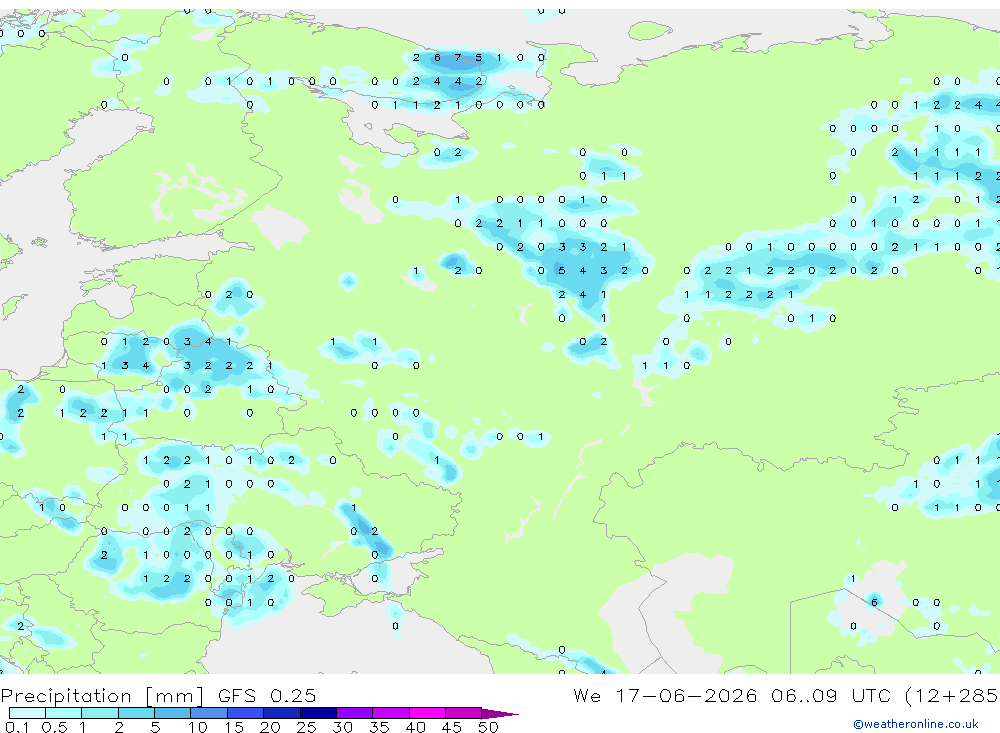Click the '15' legend scale label

click(234, 727)
